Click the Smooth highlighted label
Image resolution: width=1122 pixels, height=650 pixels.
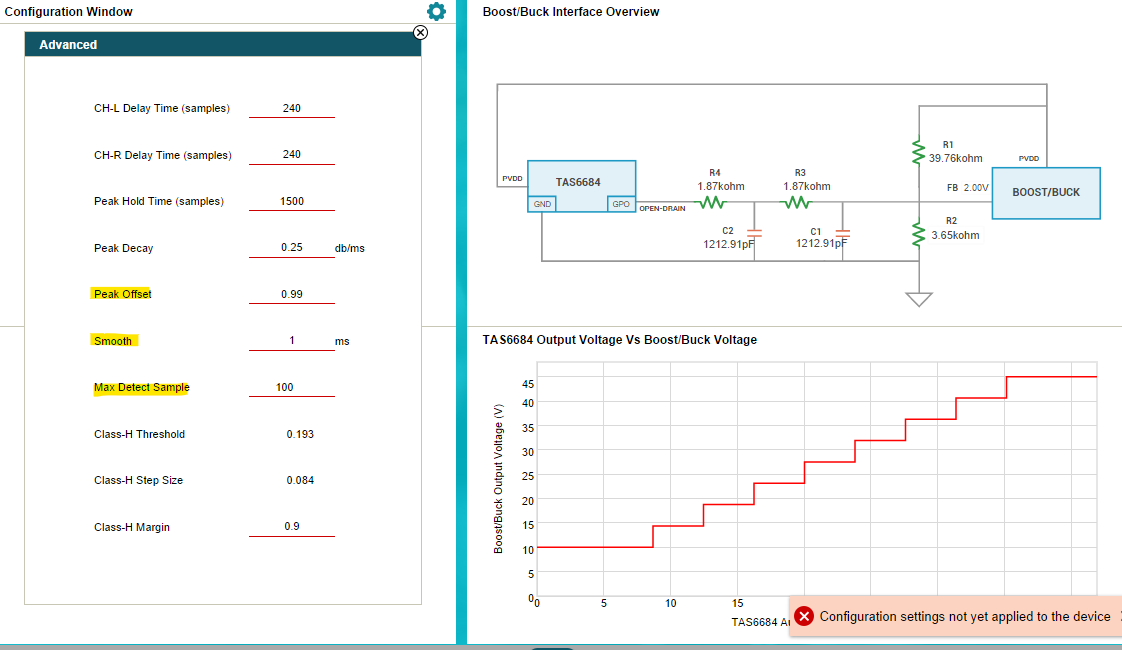(x=114, y=341)
